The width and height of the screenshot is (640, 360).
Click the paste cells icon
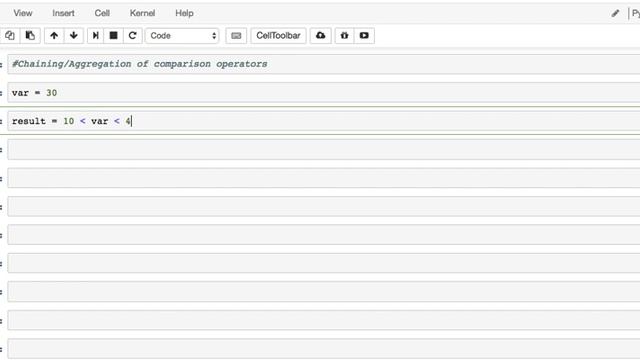[30, 36]
